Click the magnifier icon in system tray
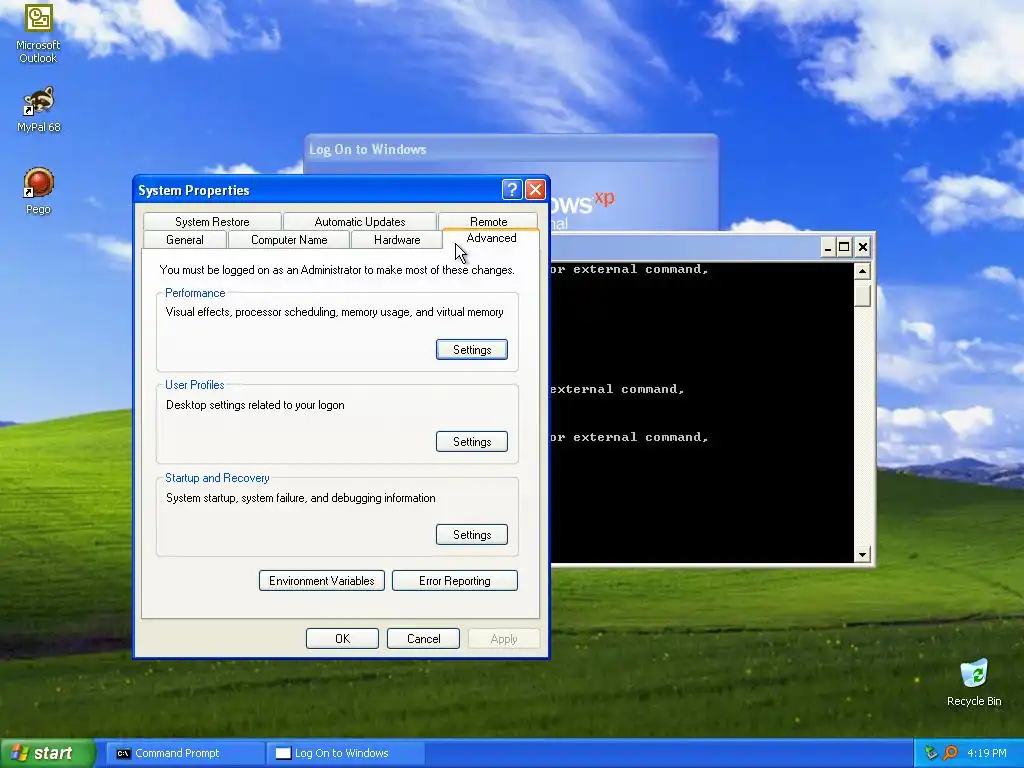The width and height of the screenshot is (1024, 768). [x=950, y=753]
